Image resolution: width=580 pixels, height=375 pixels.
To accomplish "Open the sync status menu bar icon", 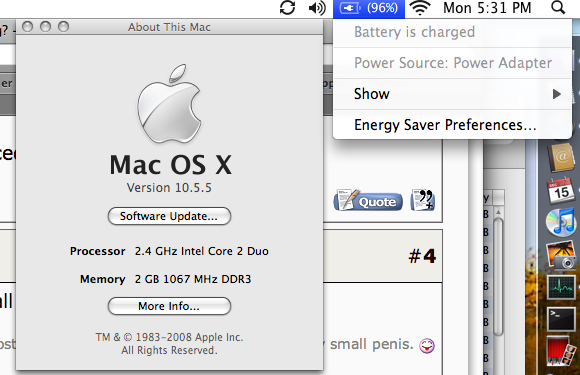I will tap(287, 8).
